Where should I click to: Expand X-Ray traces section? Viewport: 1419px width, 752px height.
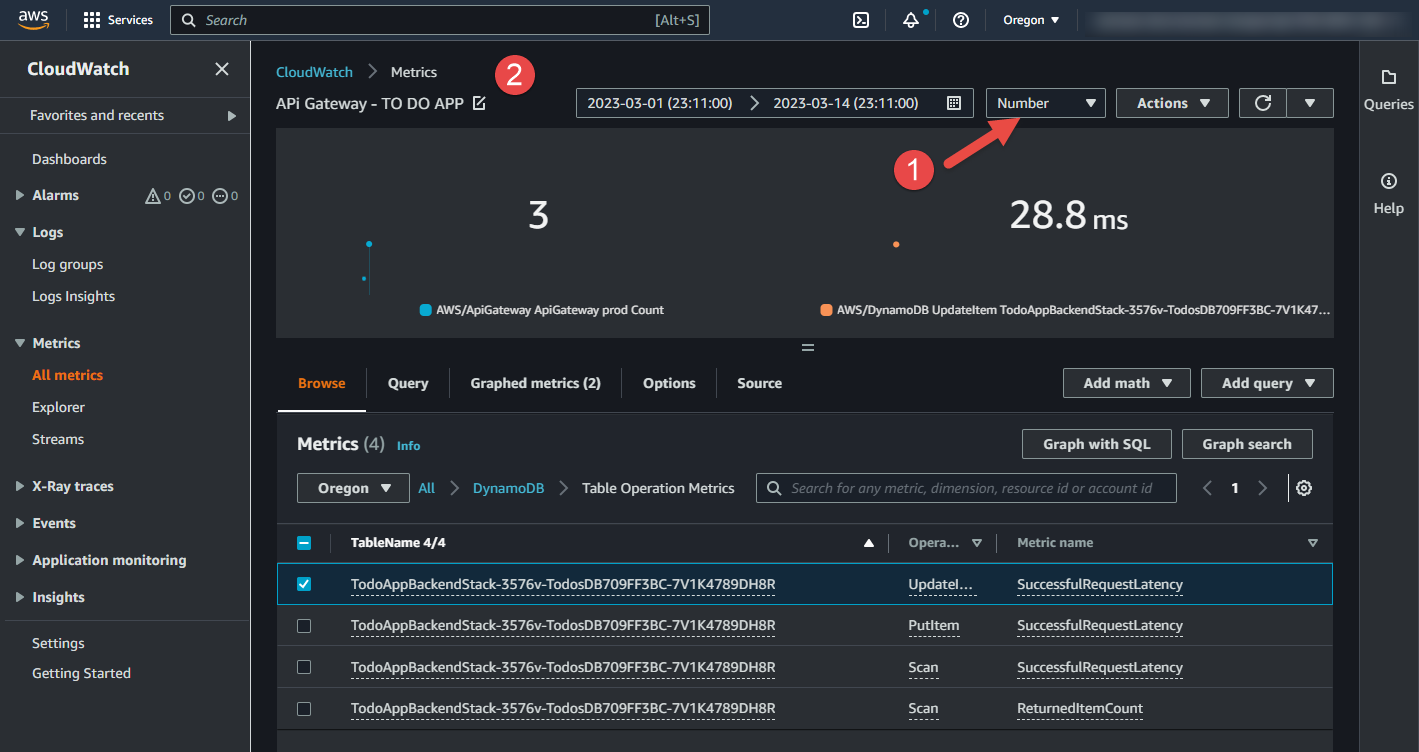[20, 486]
